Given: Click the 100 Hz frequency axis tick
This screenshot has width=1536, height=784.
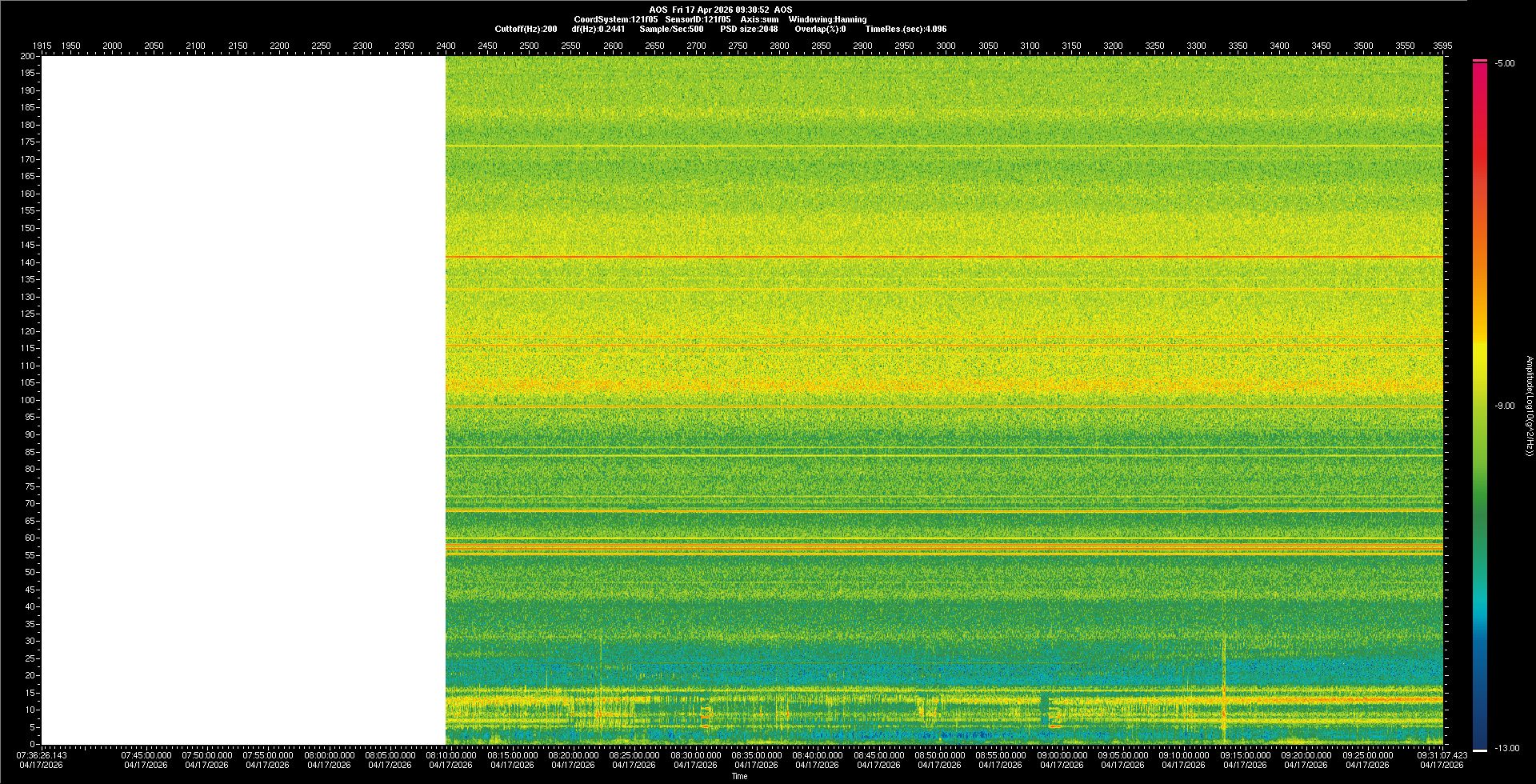Looking at the screenshot, I should coord(28,400).
